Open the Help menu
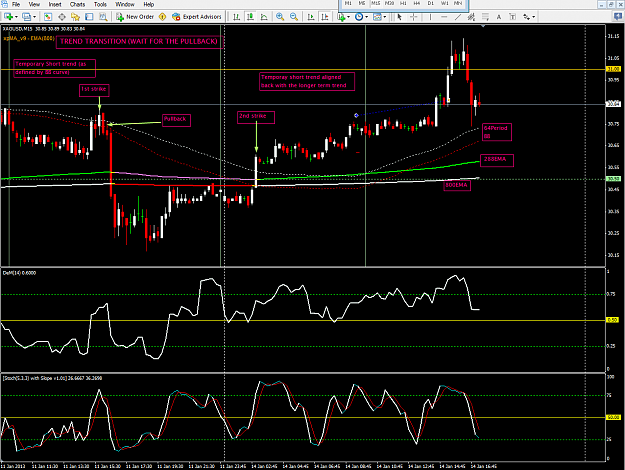The height and width of the screenshot is (470, 625). [149, 4]
